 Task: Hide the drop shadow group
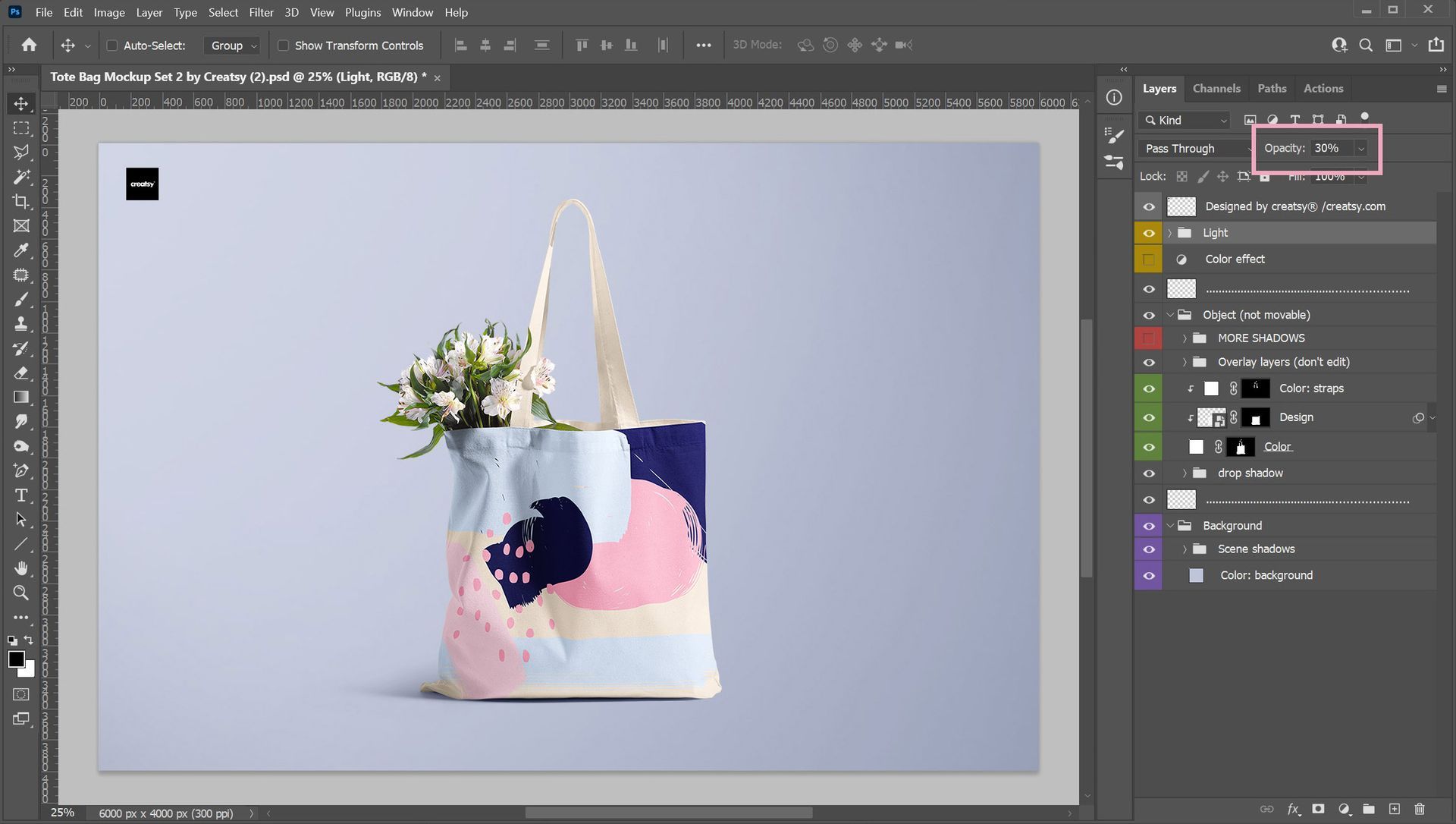1148,473
